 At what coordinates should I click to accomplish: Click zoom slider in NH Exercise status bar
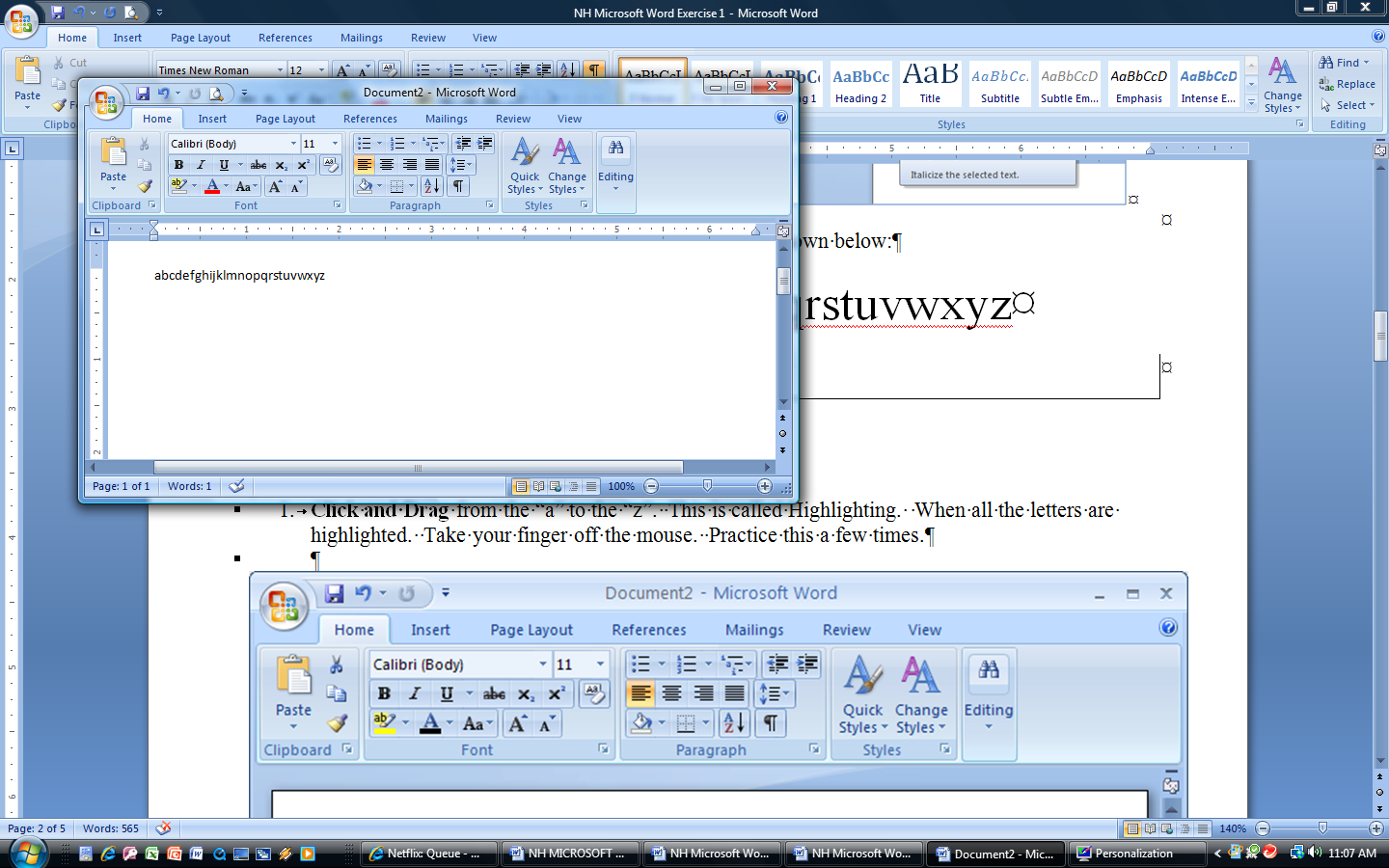tap(1322, 828)
